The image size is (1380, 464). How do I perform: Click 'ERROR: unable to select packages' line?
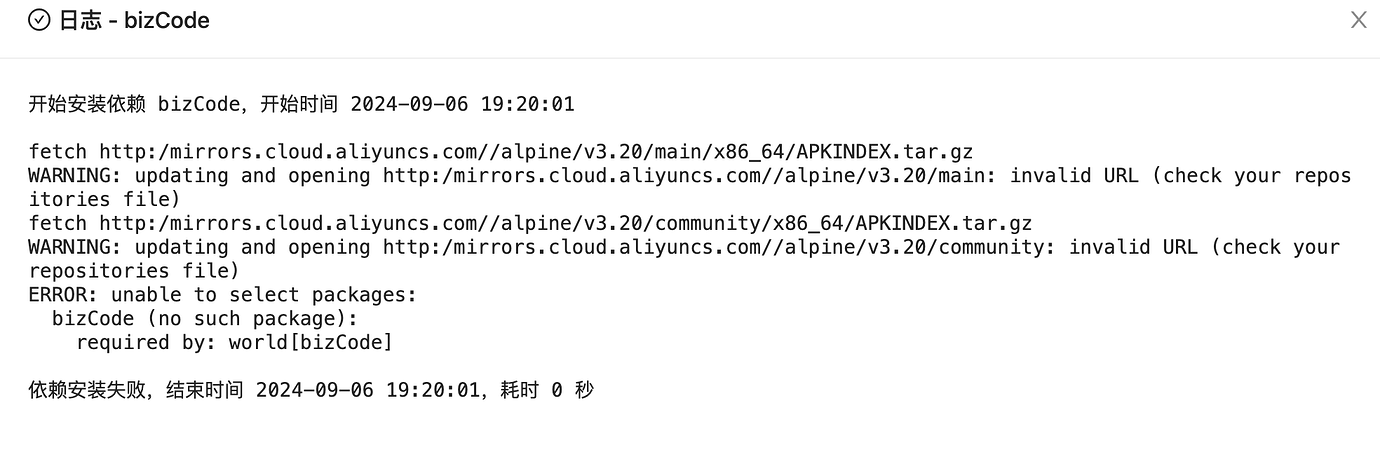(222, 295)
